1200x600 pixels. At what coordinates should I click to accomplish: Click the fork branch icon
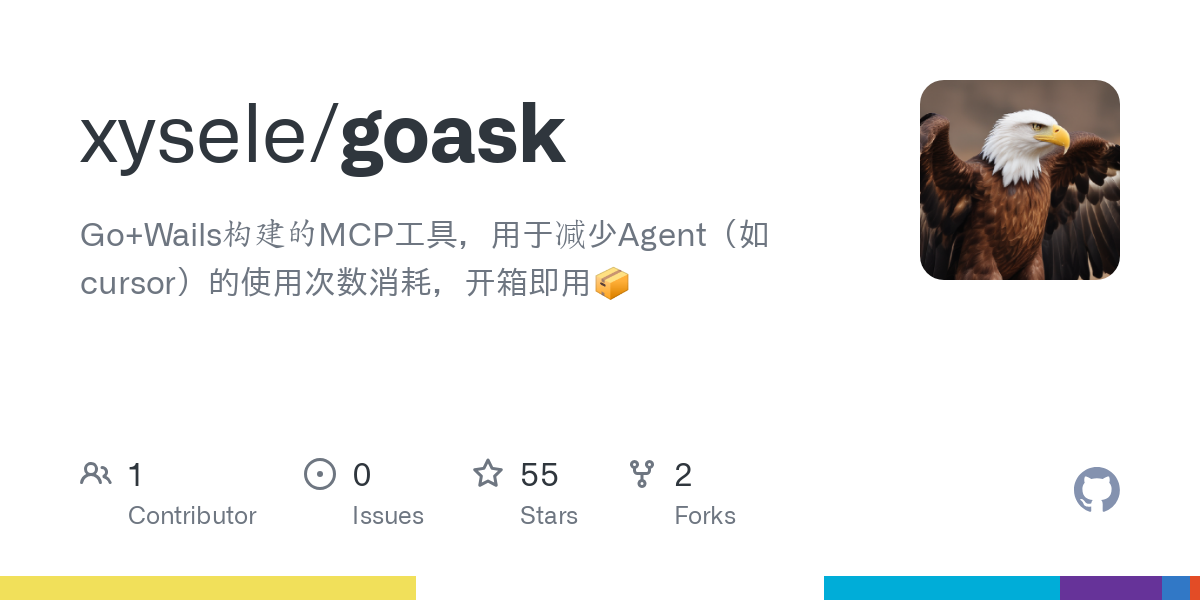point(642,473)
